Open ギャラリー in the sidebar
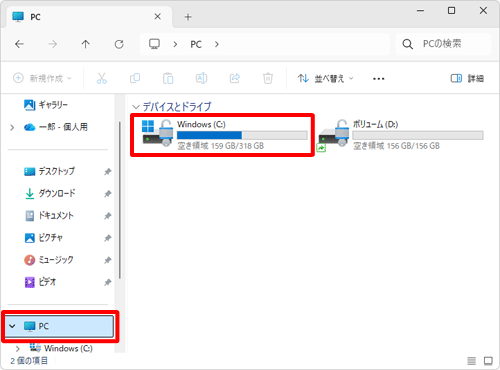The image size is (500, 370). pos(46,105)
